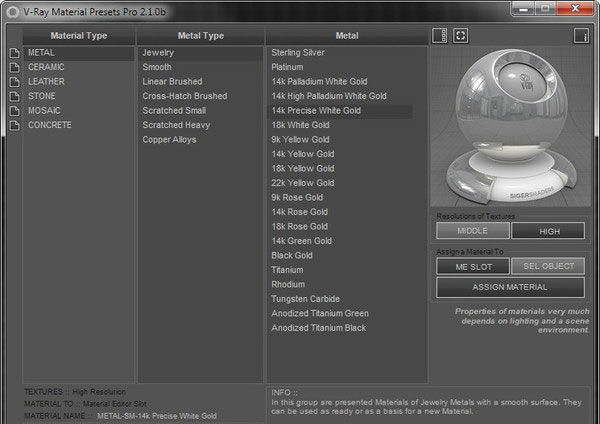
Task: Select 18k Rose Gold
Action: 341,227
